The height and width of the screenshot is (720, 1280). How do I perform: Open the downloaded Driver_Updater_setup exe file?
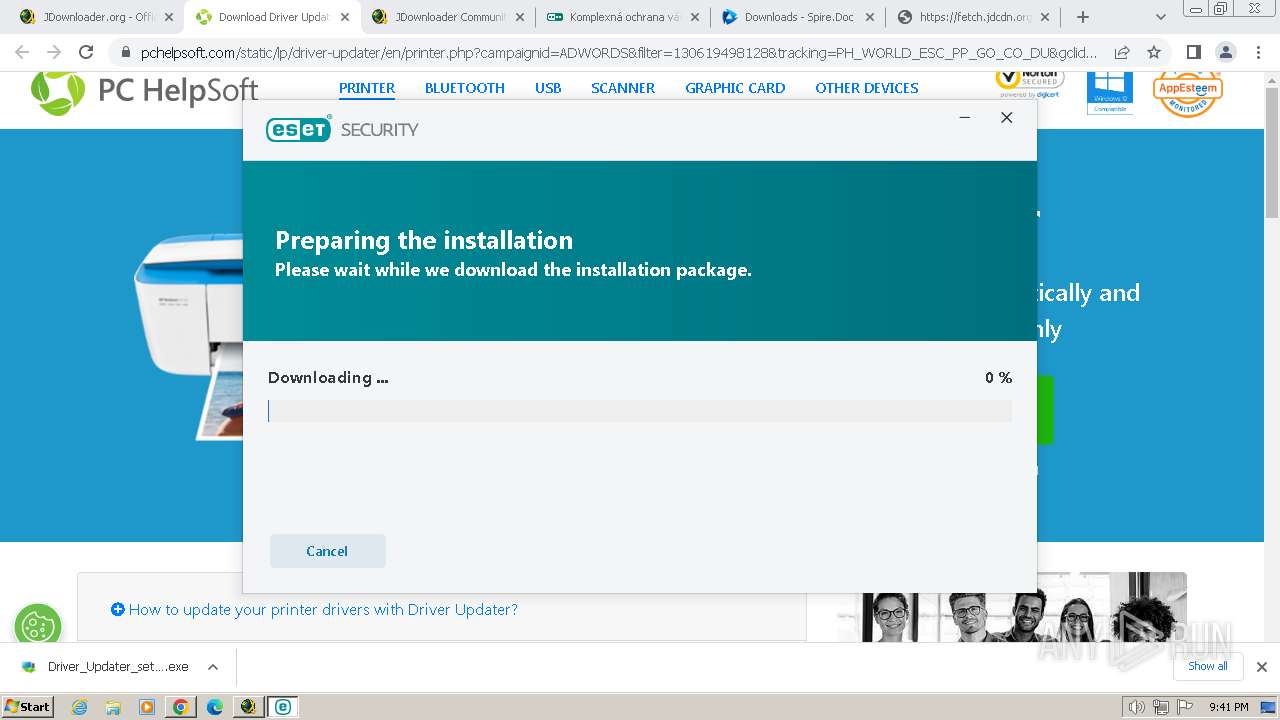(x=106, y=667)
